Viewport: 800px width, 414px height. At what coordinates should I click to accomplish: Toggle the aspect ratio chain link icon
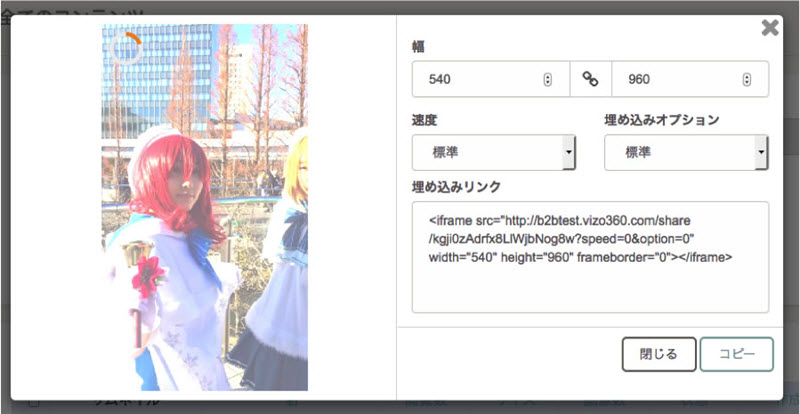[x=590, y=79]
